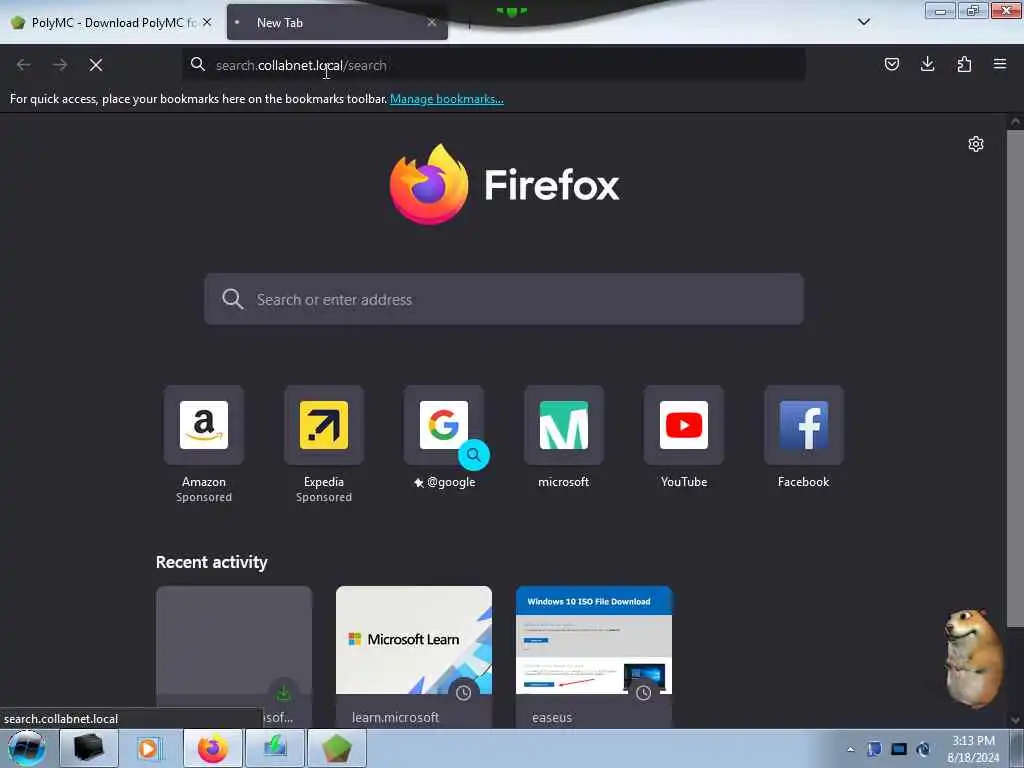Click the Firefox logo on page

(x=429, y=184)
